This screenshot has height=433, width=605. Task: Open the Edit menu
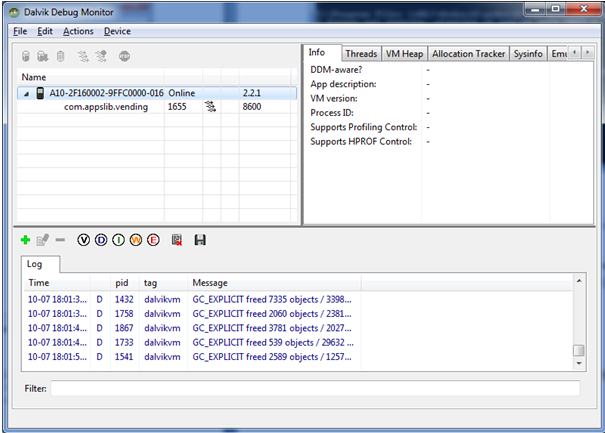point(45,31)
